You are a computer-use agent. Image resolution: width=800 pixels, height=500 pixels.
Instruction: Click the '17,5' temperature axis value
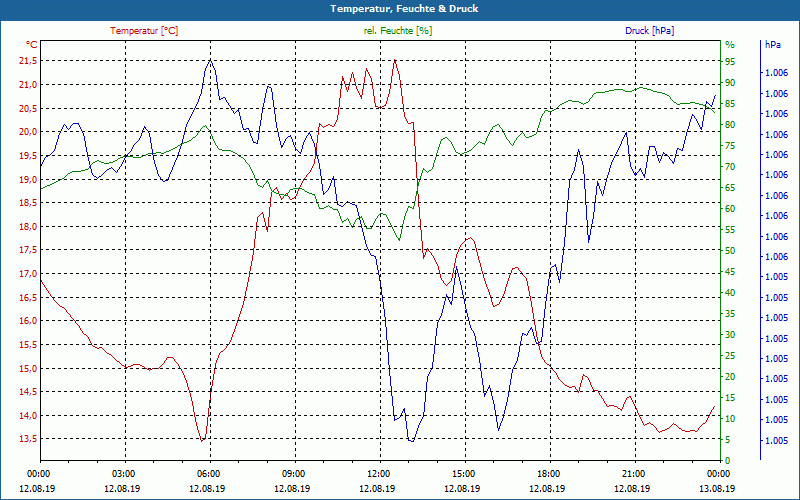click(x=28, y=250)
